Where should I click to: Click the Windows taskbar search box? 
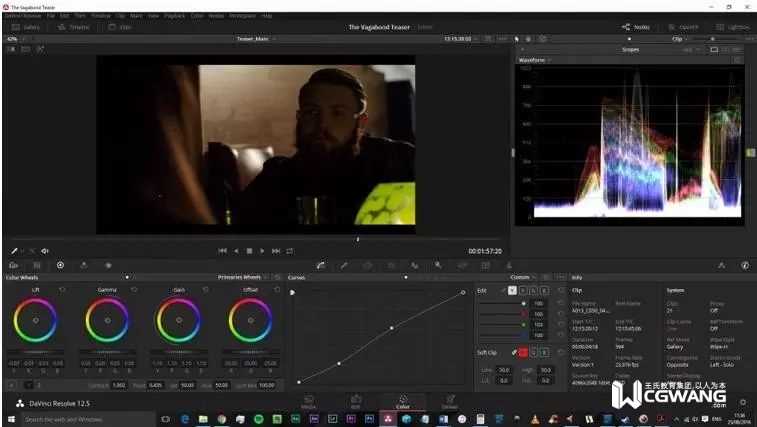coord(88,419)
